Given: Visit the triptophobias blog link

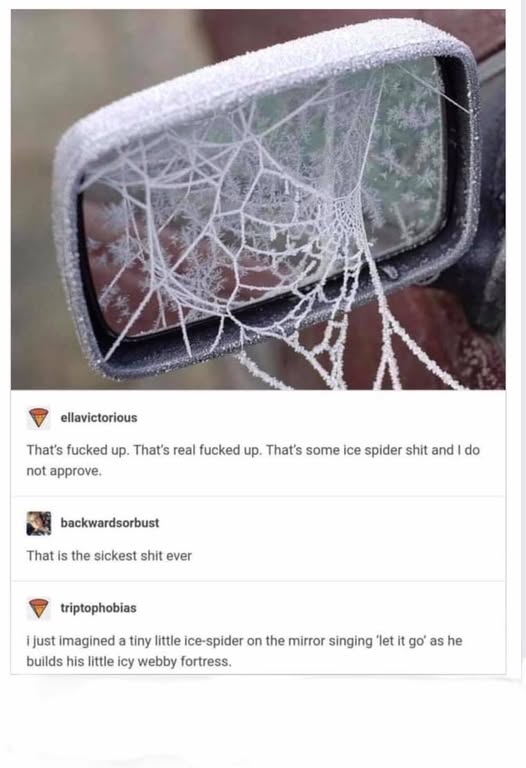Looking at the screenshot, I should pos(98,608).
